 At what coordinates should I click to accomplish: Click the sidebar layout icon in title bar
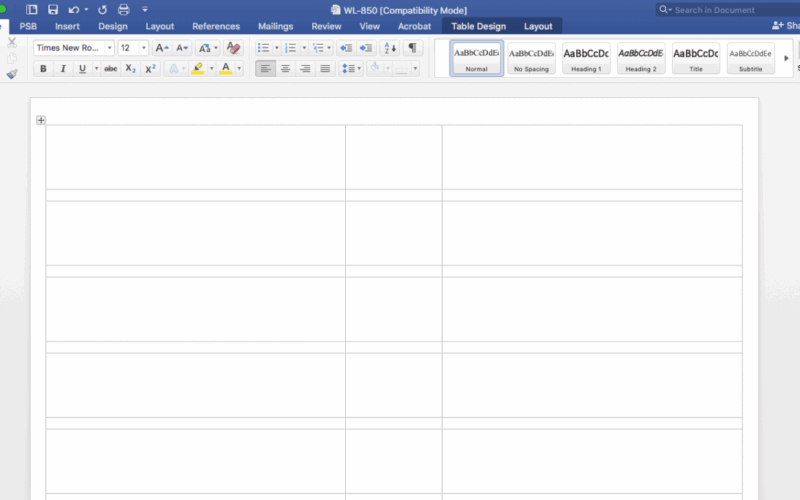tap(32, 10)
